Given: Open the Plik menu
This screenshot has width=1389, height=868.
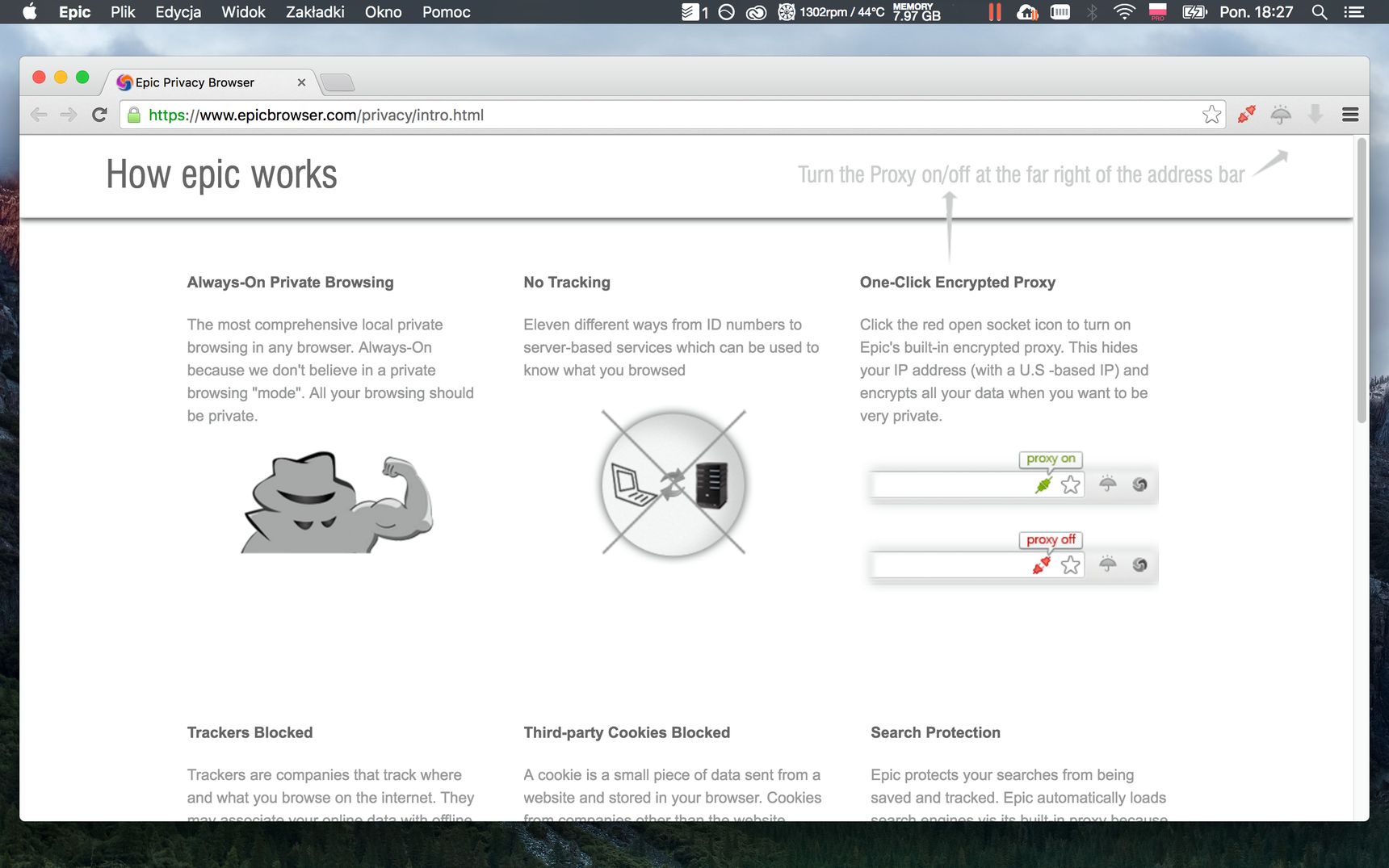Looking at the screenshot, I should click(123, 12).
